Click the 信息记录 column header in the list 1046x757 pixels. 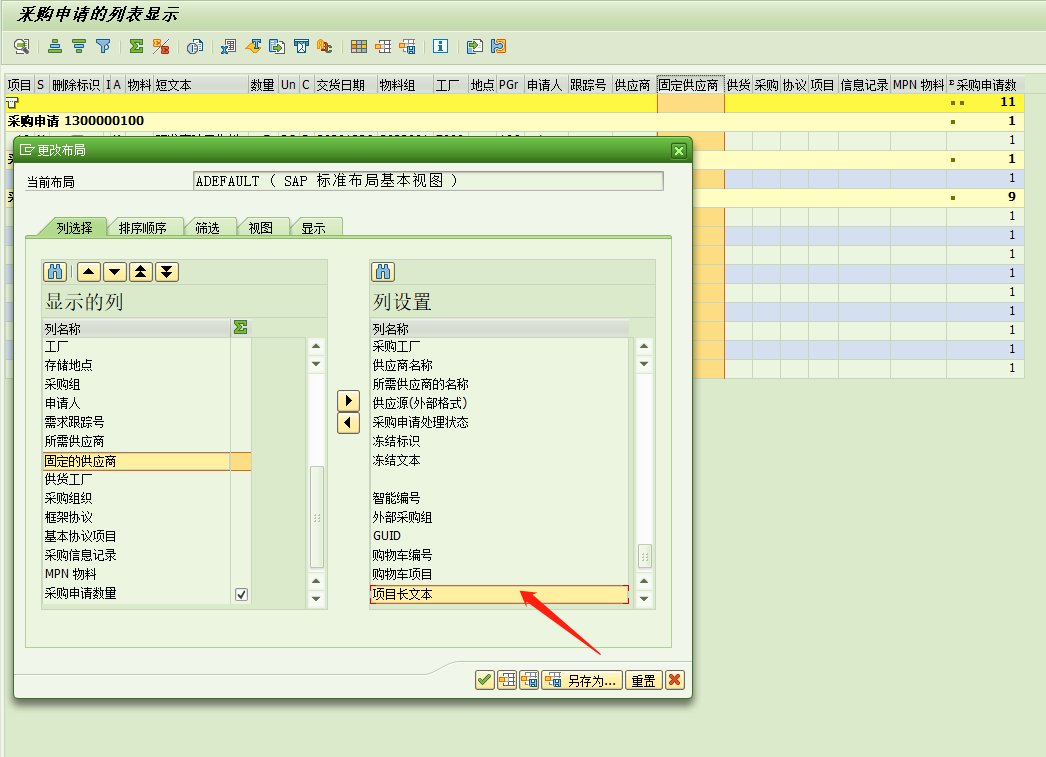point(864,85)
